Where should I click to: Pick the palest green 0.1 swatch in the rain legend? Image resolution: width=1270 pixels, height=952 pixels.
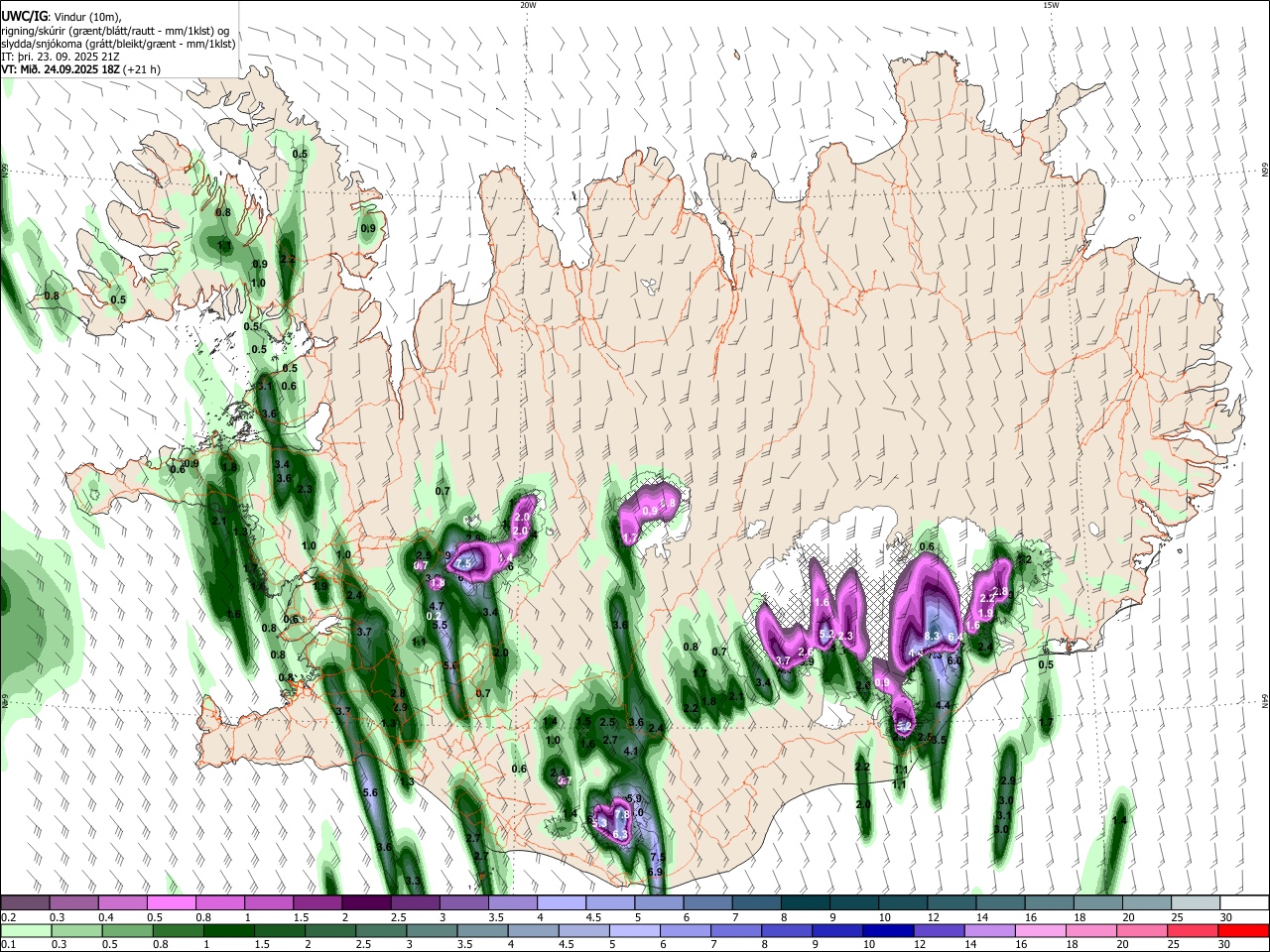[x=27, y=930]
